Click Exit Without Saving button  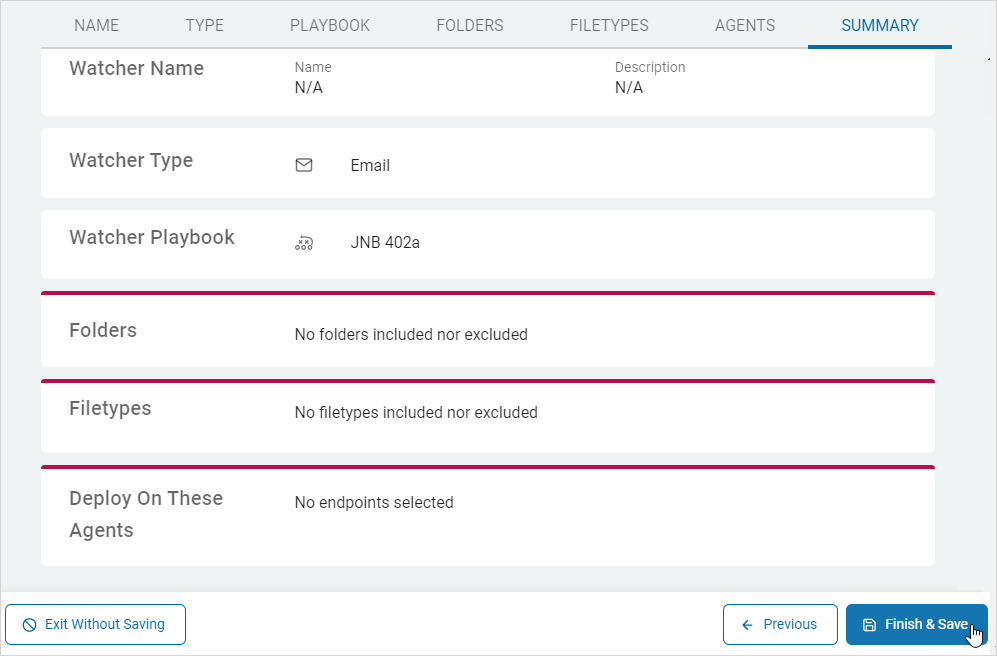96,624
